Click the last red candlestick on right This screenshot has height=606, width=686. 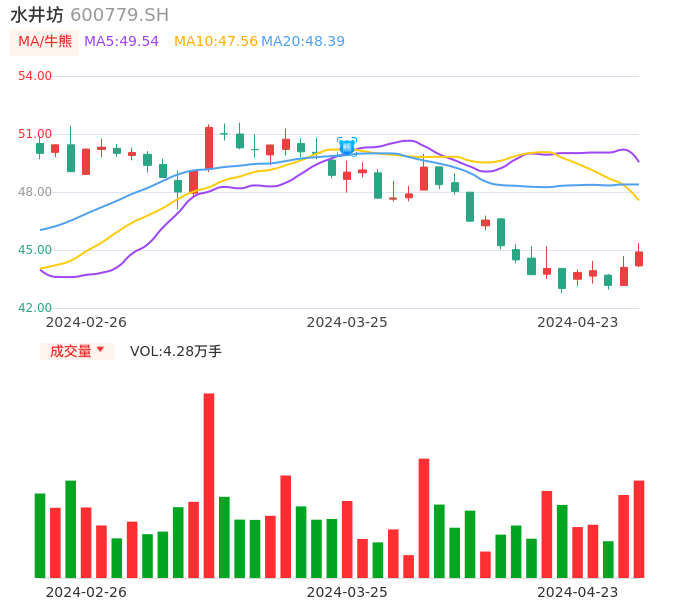[x=639, y=258]
